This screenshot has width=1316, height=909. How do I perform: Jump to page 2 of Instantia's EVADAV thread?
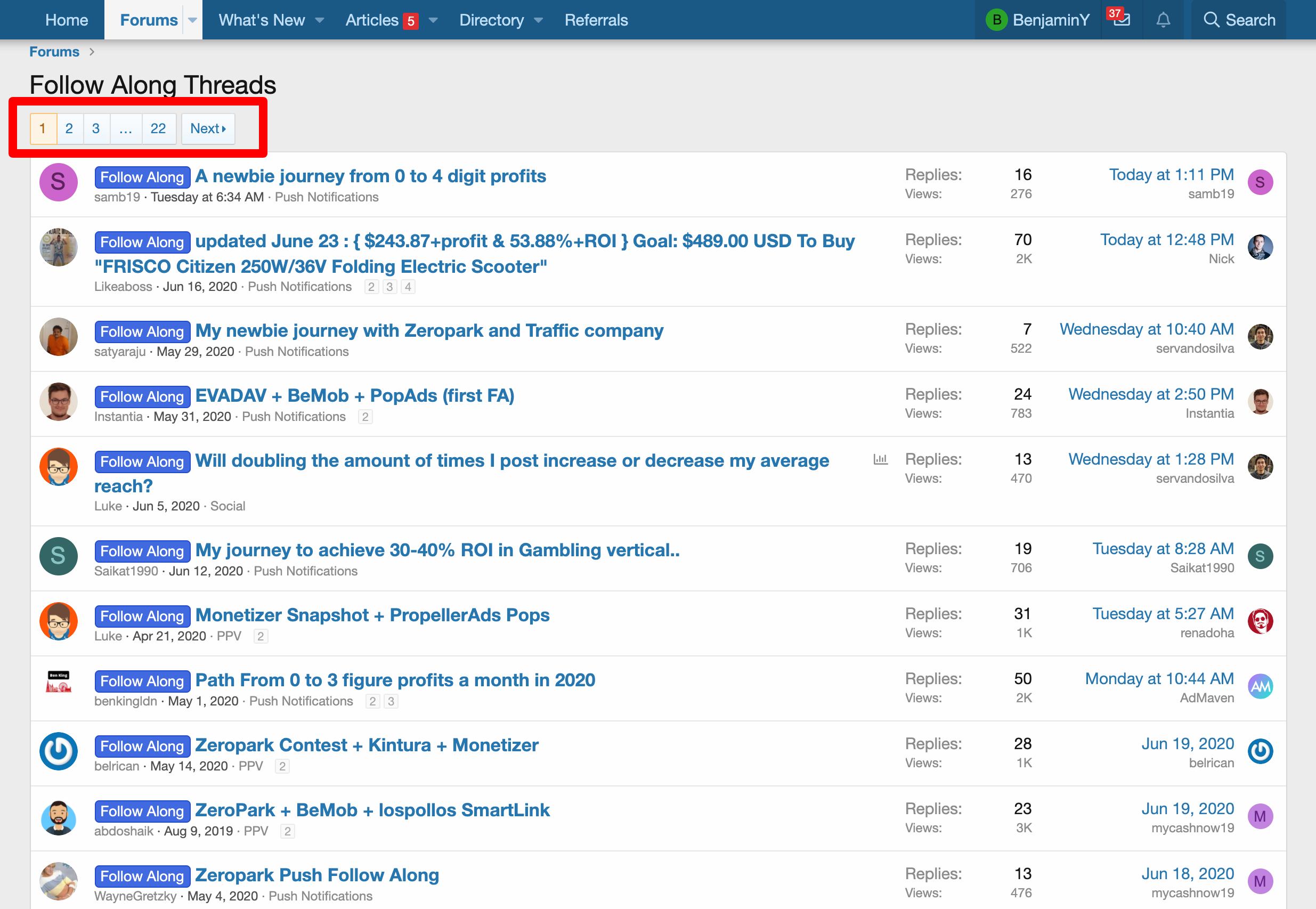pyautogui.click(x=365, y=417)
